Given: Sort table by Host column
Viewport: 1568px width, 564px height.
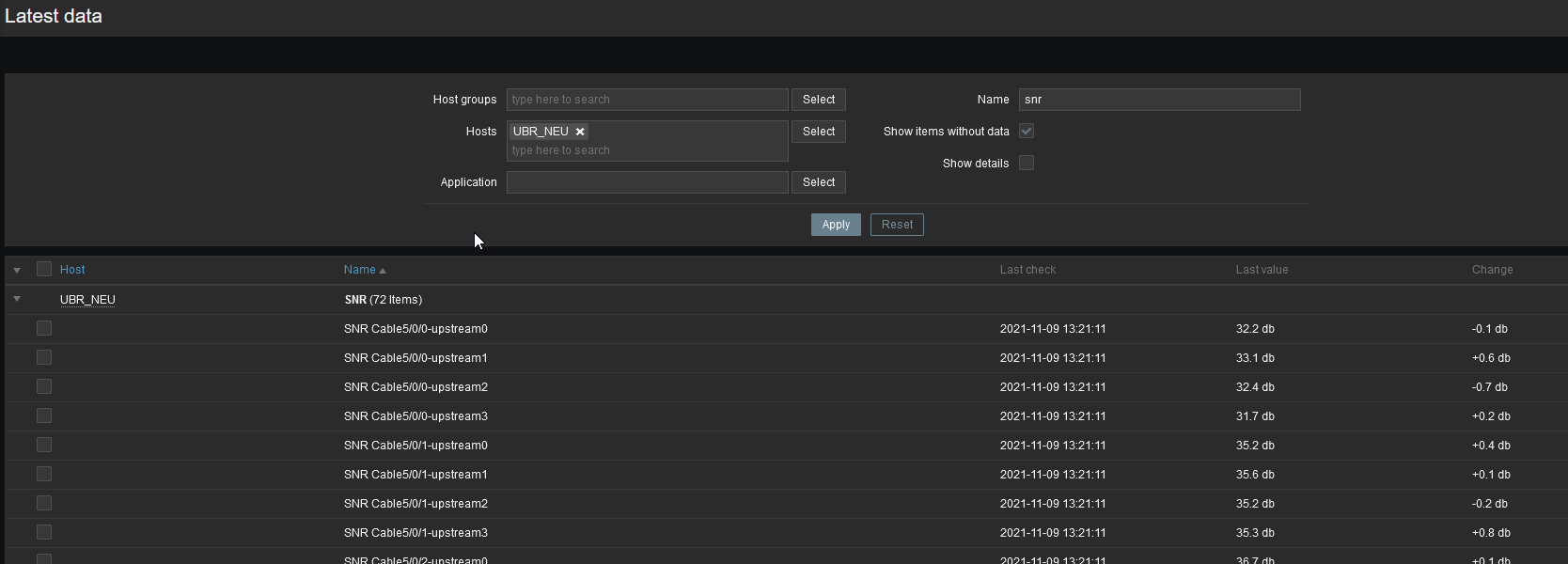Looking at the screenshot, I should click(72, 270).
